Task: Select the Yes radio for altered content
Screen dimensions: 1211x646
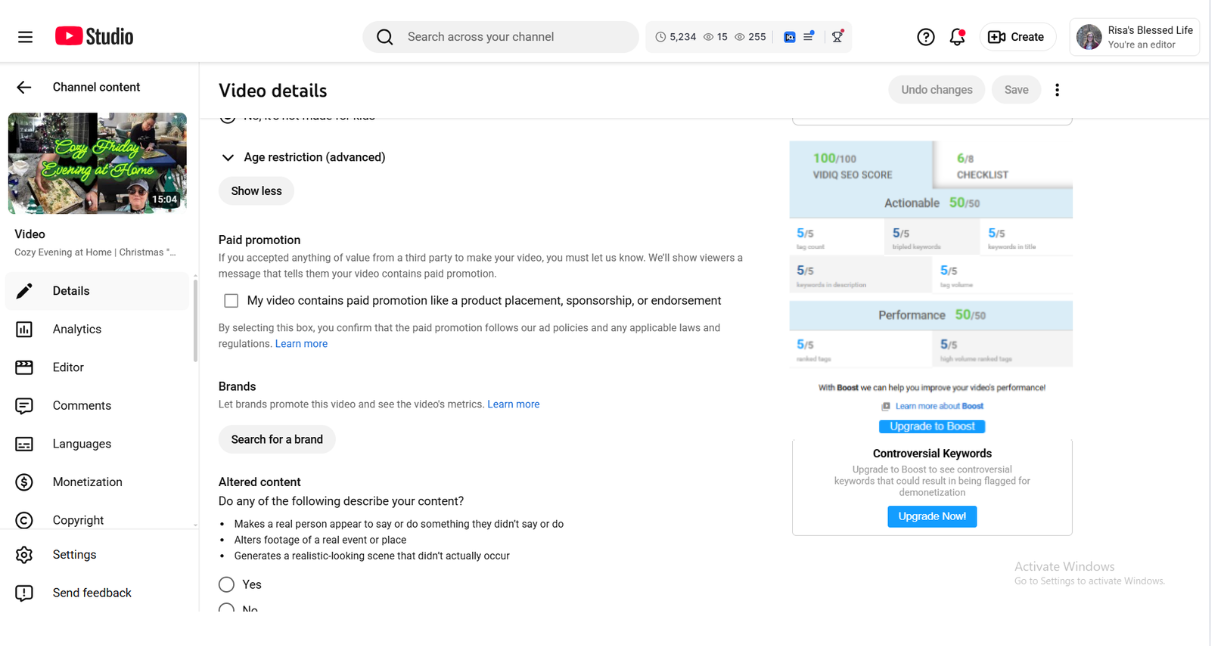Action: pyautogui.click(x=227, y=585)
